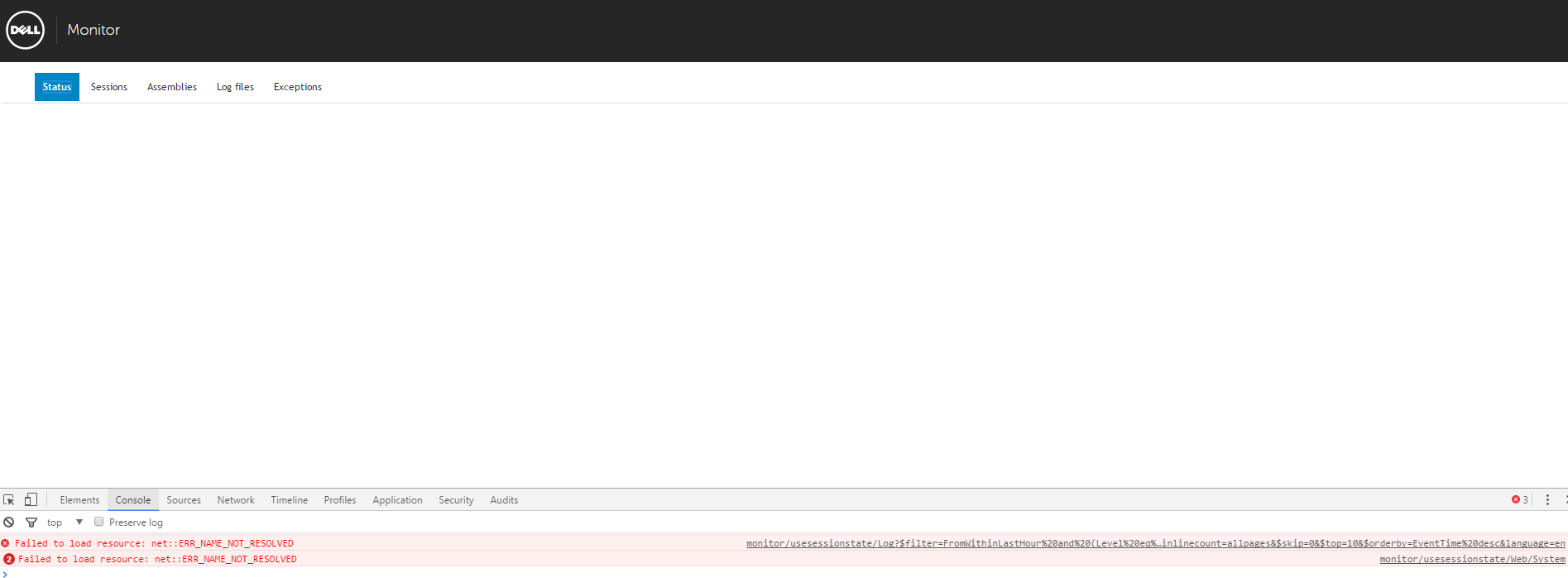The image size is (1568, 578).
Task: Click the Monitor title text in header
Action: [x=94, y=30]
